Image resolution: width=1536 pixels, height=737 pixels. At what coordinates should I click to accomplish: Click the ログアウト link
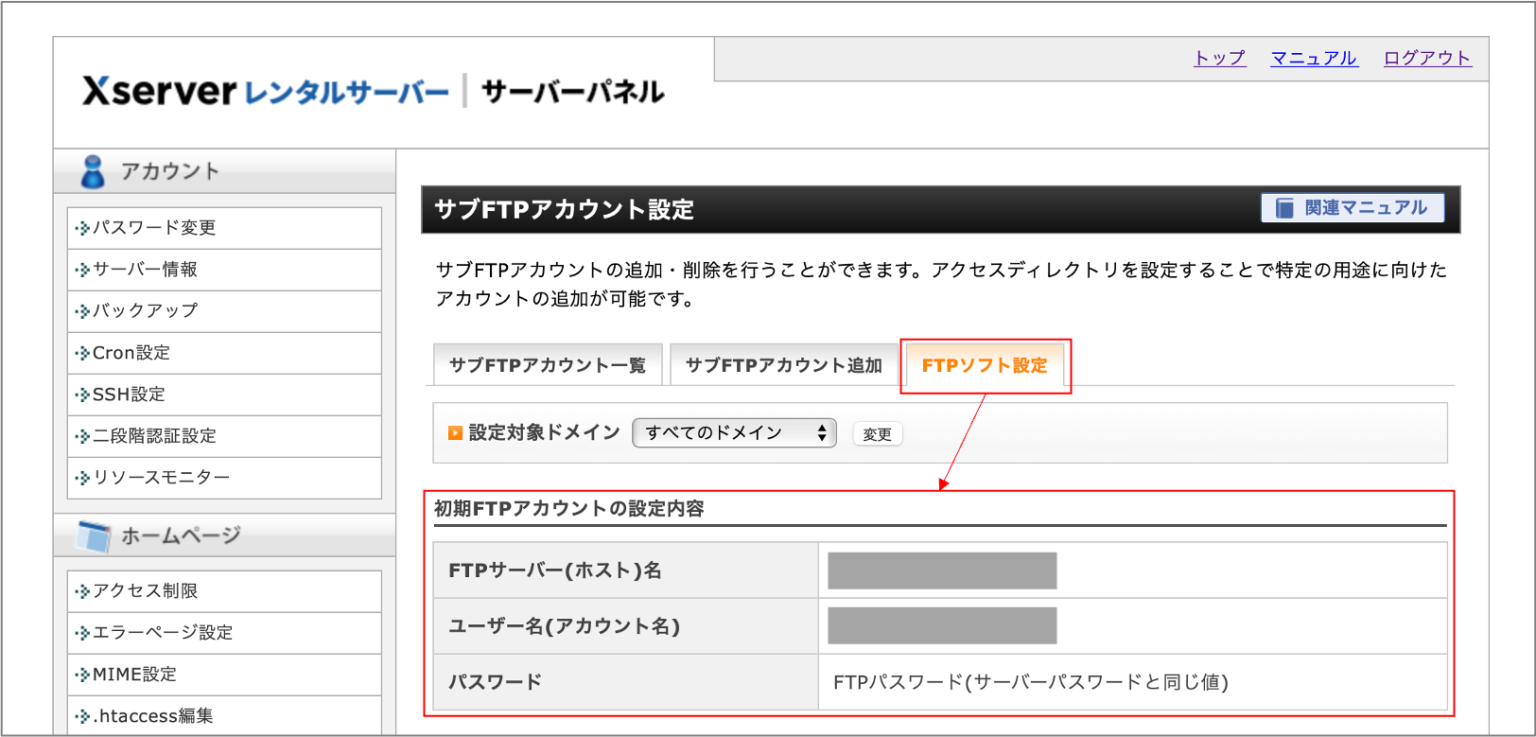[x=1427, y=58]
